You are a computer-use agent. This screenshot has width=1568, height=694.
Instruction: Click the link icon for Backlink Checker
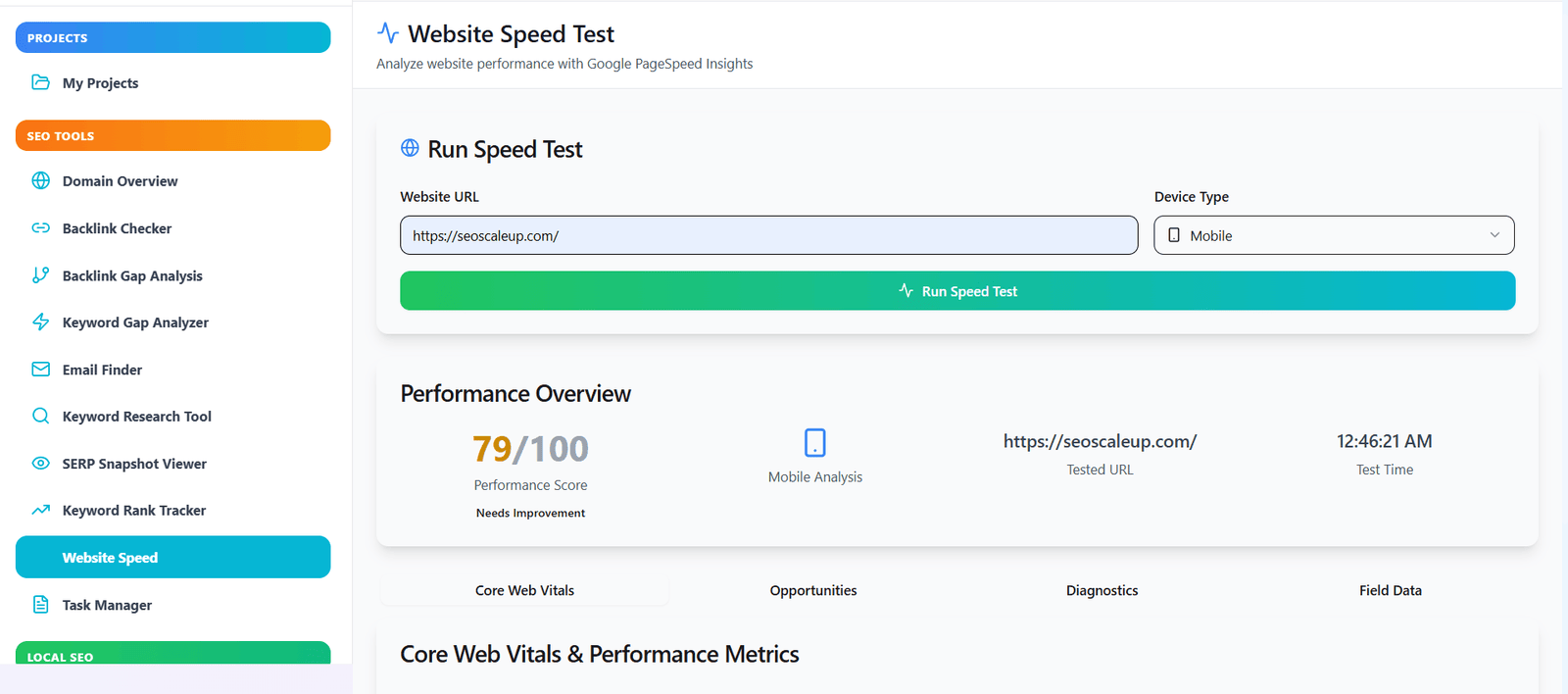(x=40, y=227)
